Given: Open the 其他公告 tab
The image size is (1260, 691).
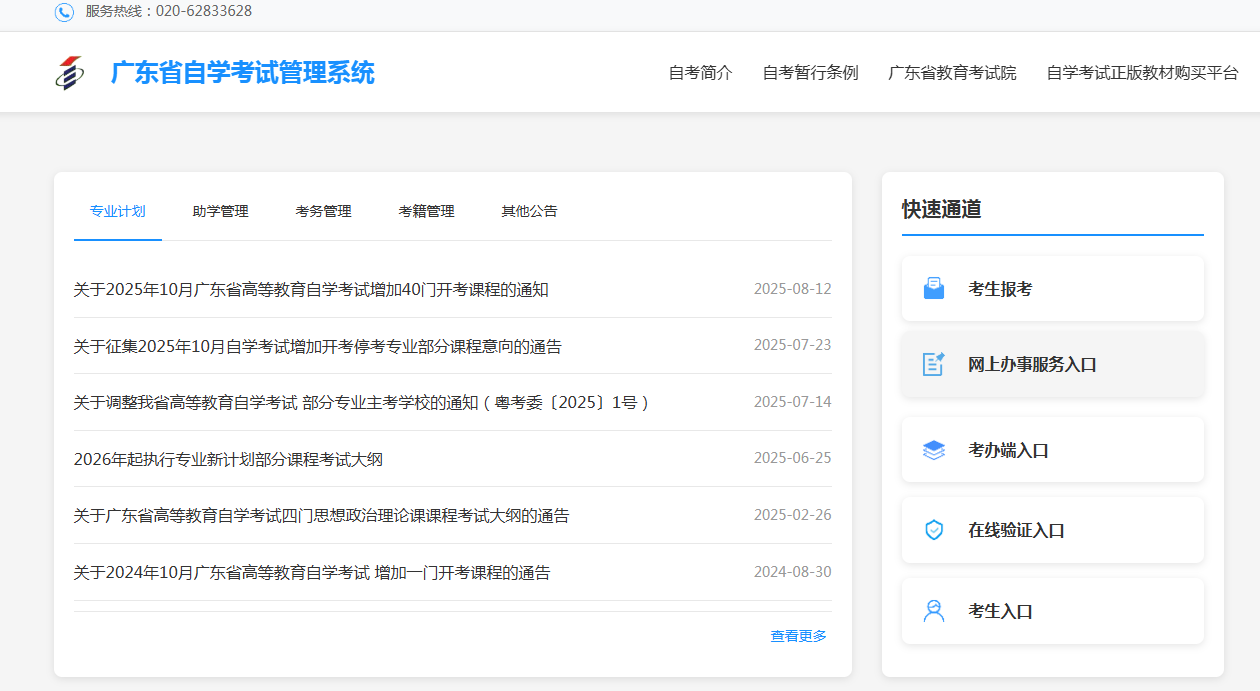Looking at the screenshot, I should coord(529,211).
